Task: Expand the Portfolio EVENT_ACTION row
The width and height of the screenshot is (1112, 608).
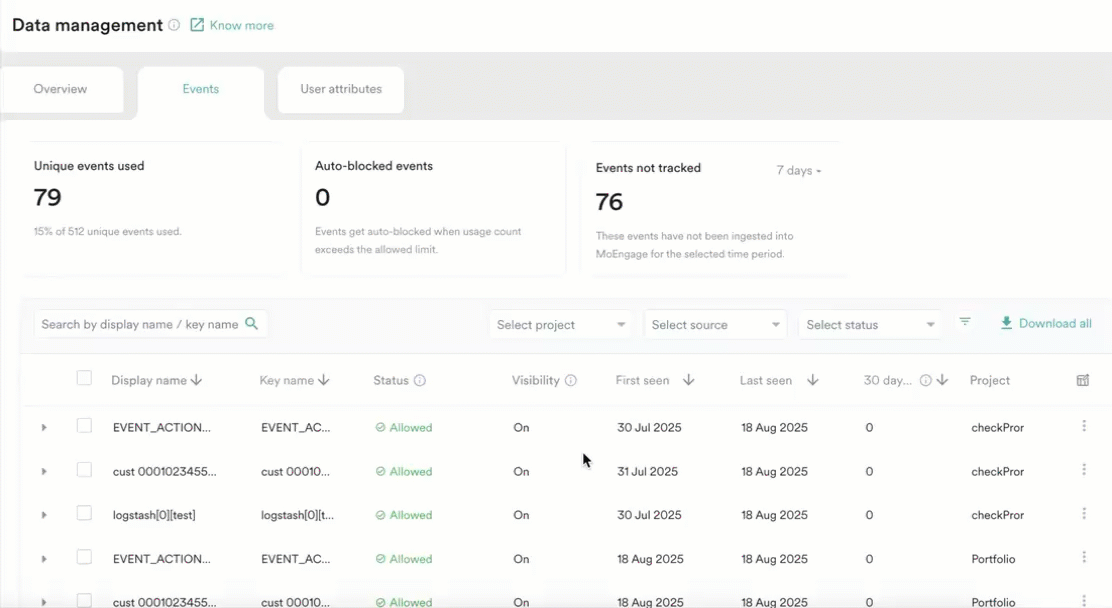Action: coord(44,559)
